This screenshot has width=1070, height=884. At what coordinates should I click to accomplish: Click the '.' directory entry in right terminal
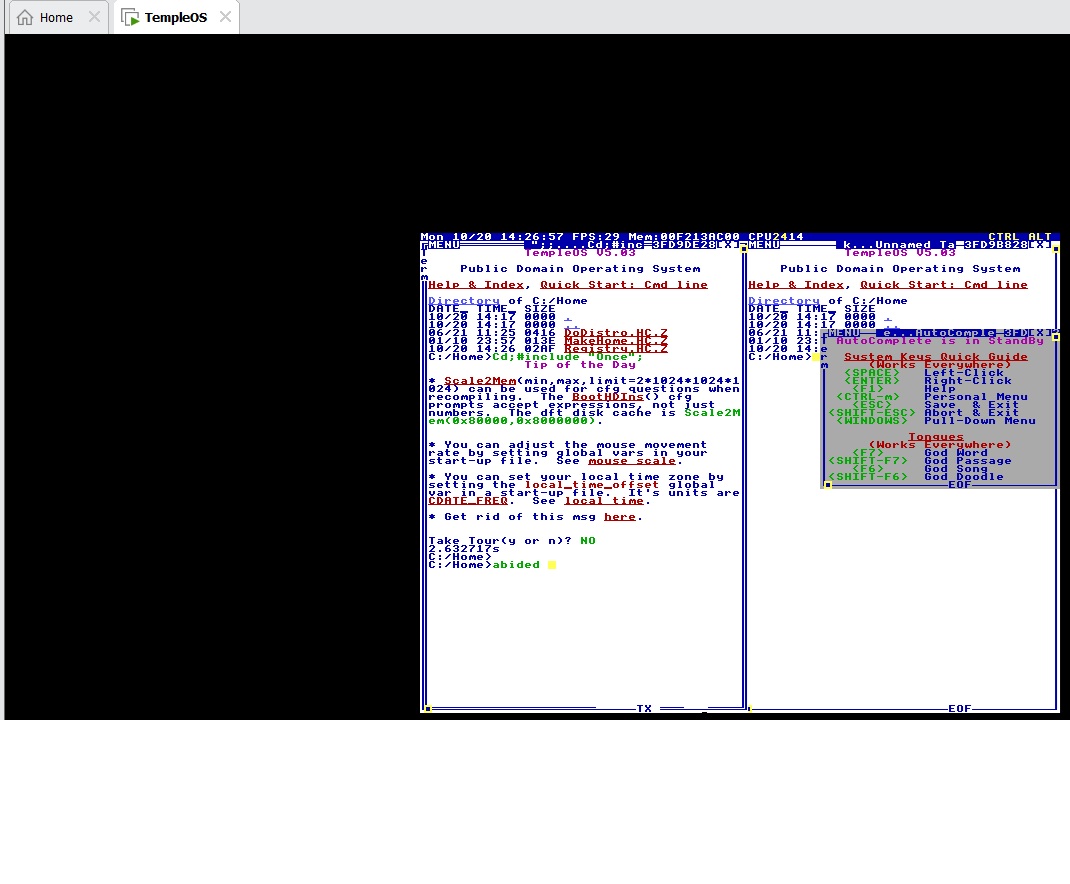[x=888, y=317]
